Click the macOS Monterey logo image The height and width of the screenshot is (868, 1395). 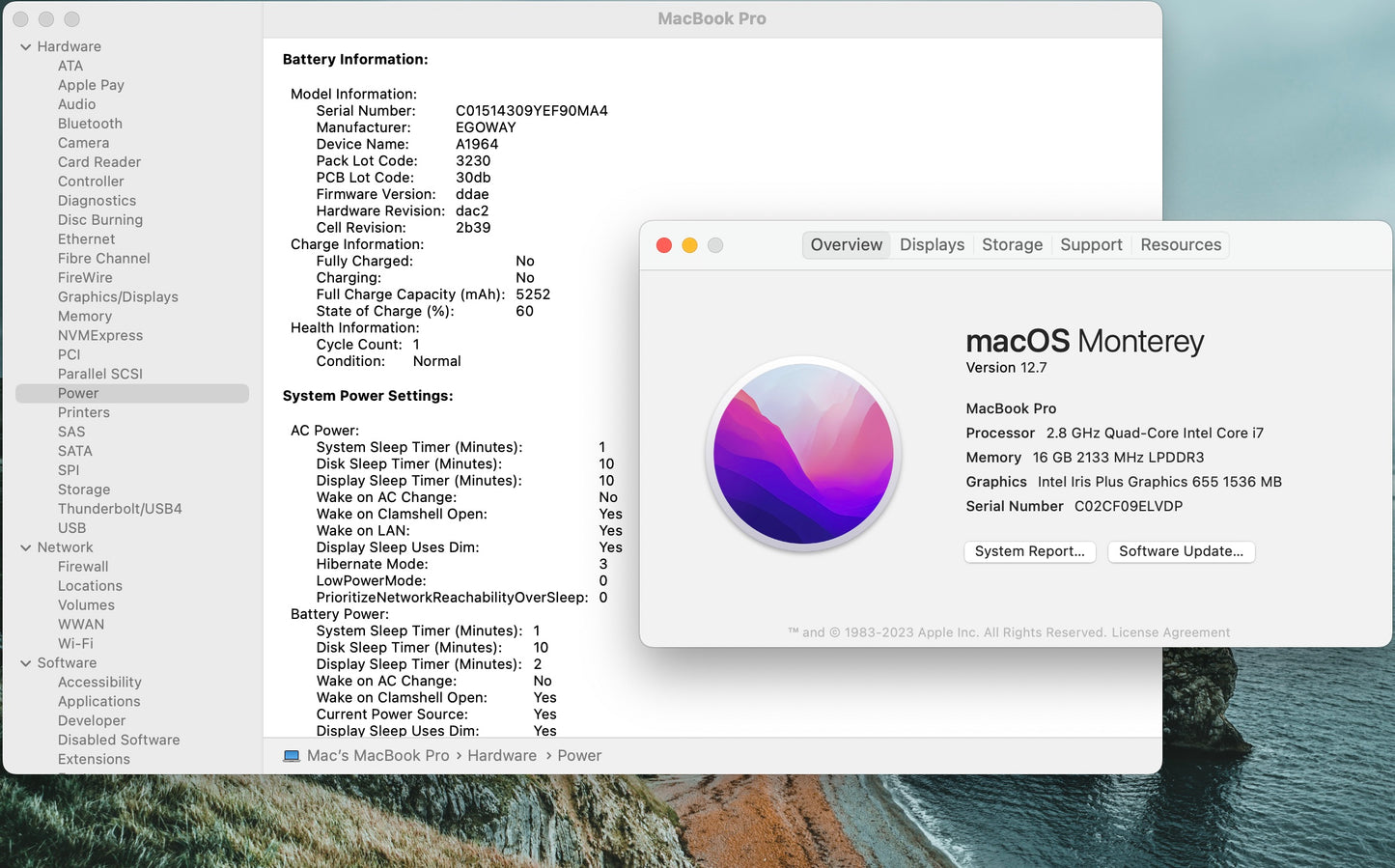click(804, 454)
